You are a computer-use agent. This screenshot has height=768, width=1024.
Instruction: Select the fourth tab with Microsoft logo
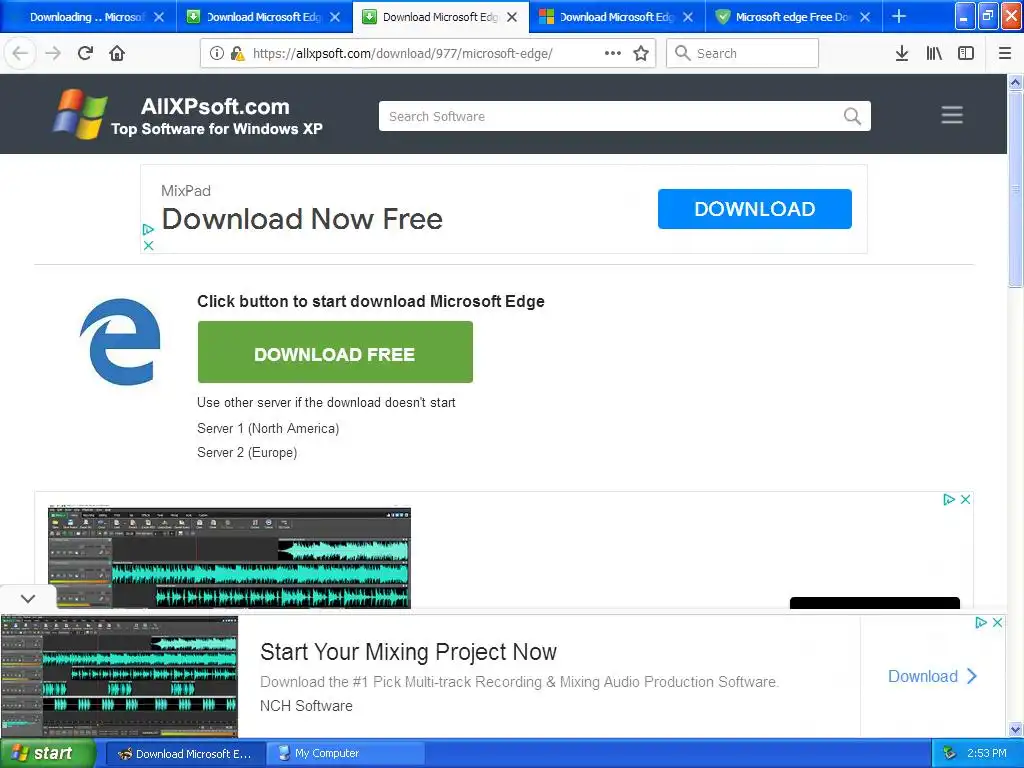(617, 17)
